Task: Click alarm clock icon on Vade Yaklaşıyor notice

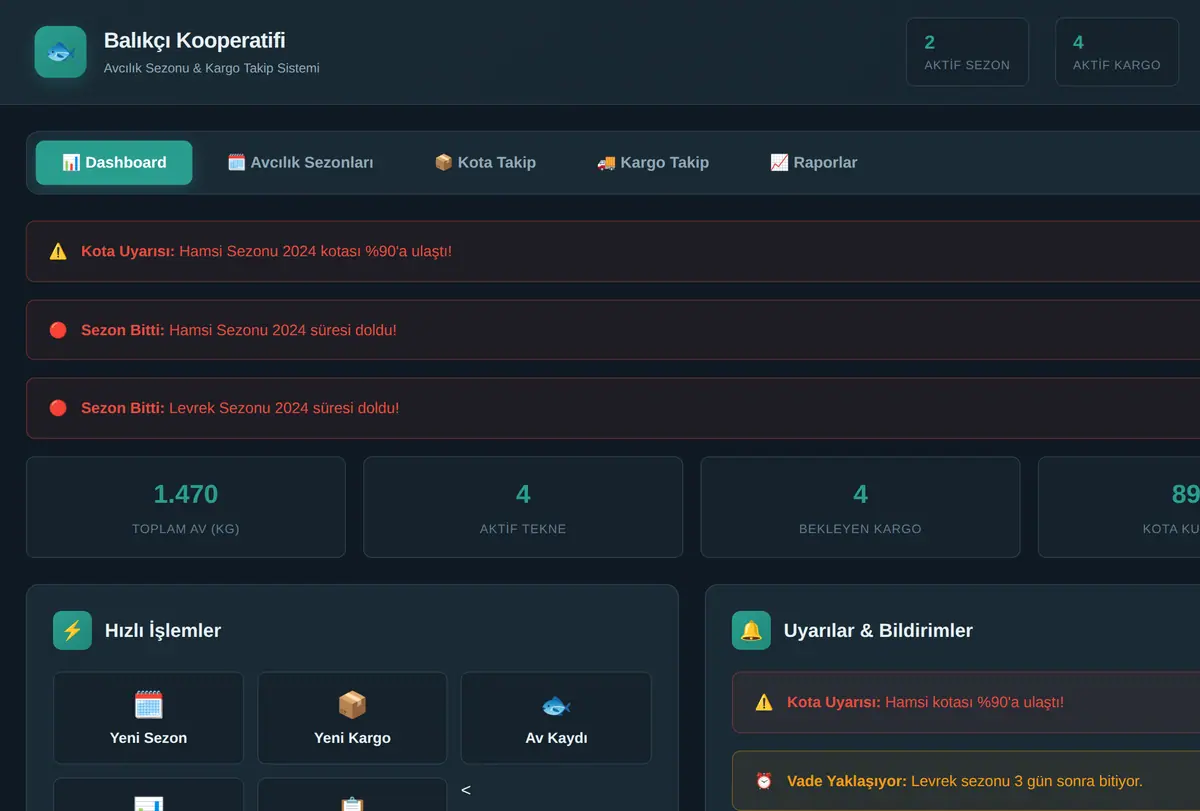Action: pyautogui.click(x=764, y=781)
